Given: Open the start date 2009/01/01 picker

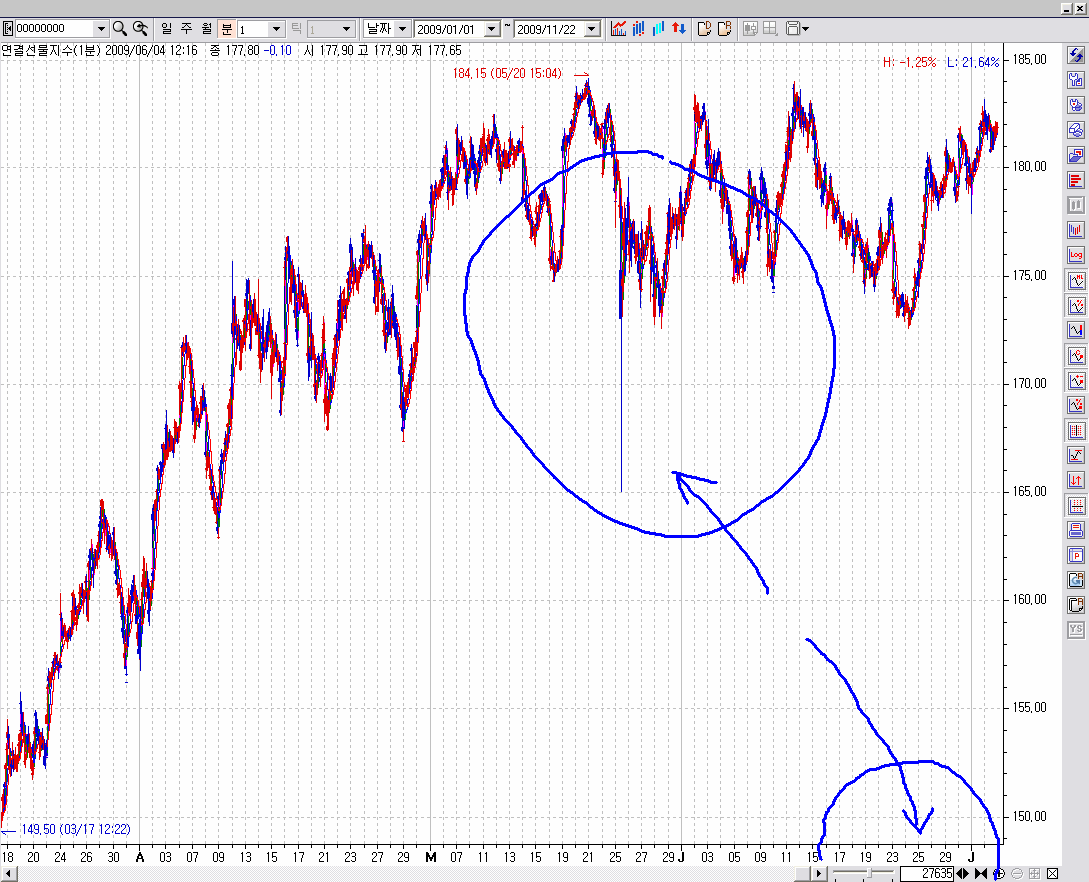Looking at the screenshot, I should (491, 29).
